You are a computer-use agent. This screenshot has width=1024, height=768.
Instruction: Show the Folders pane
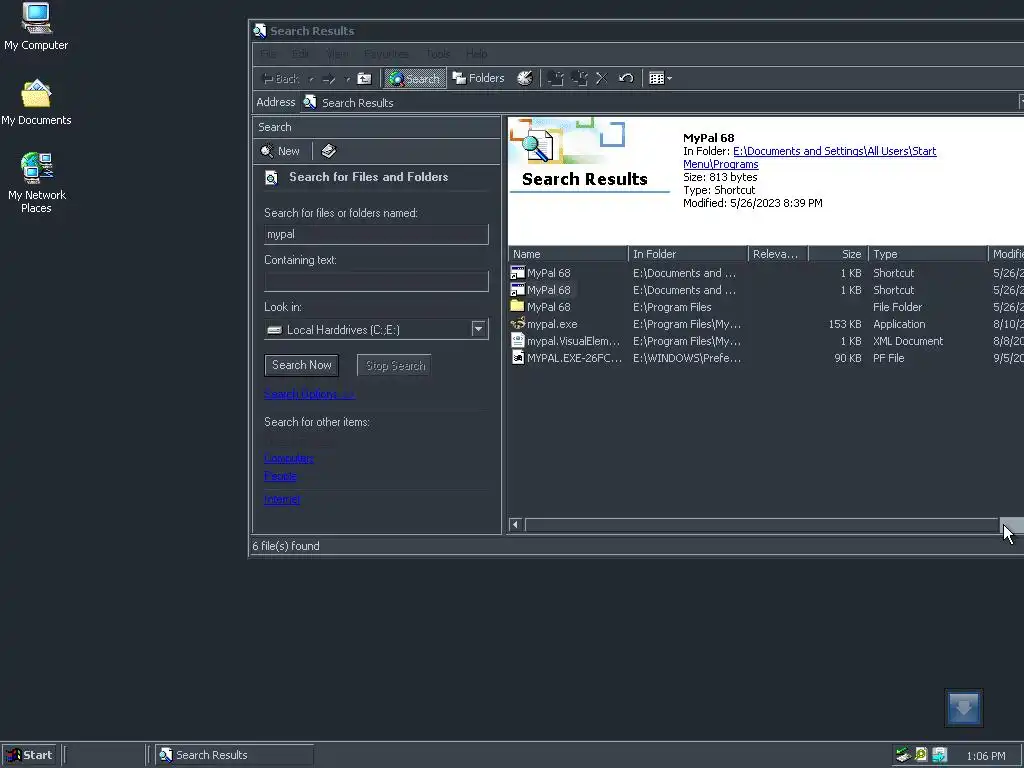479,78
